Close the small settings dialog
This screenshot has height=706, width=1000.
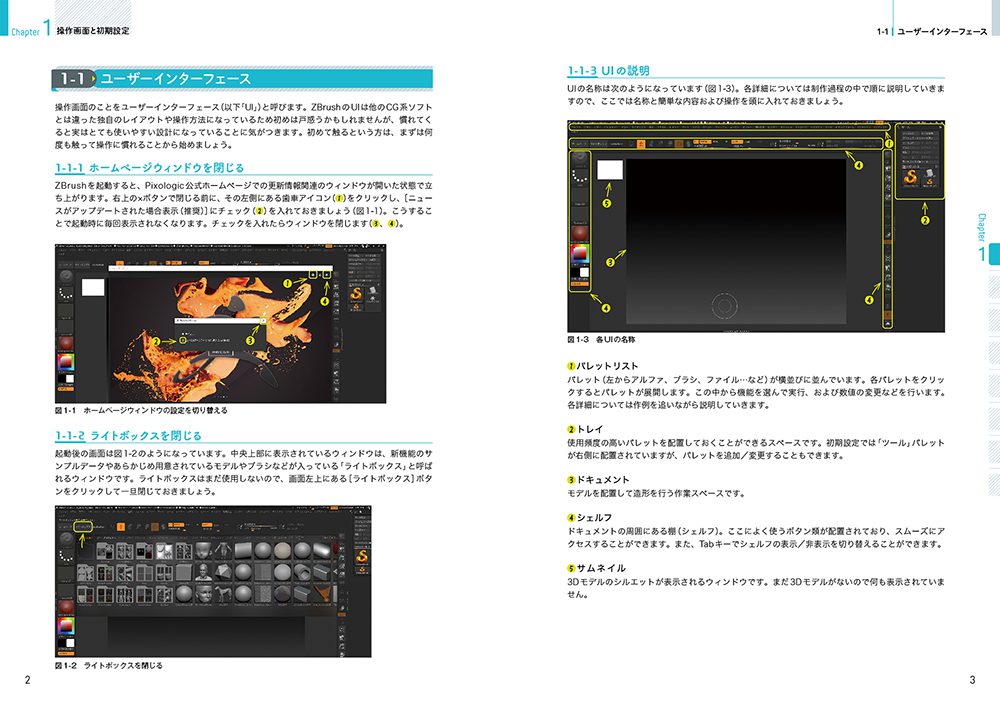coord(264,321)
